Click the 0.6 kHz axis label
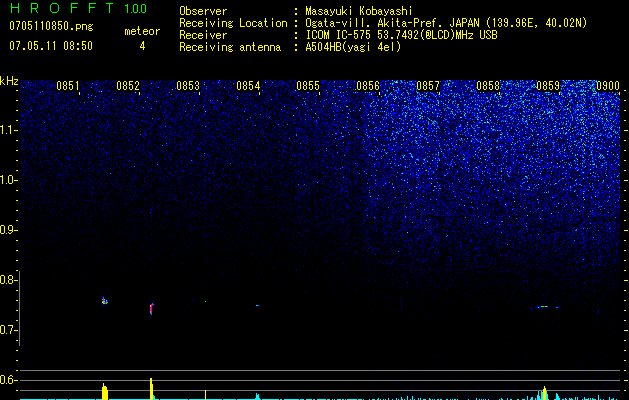This screenshot has width=629, height=400. [x=8, y=380]
